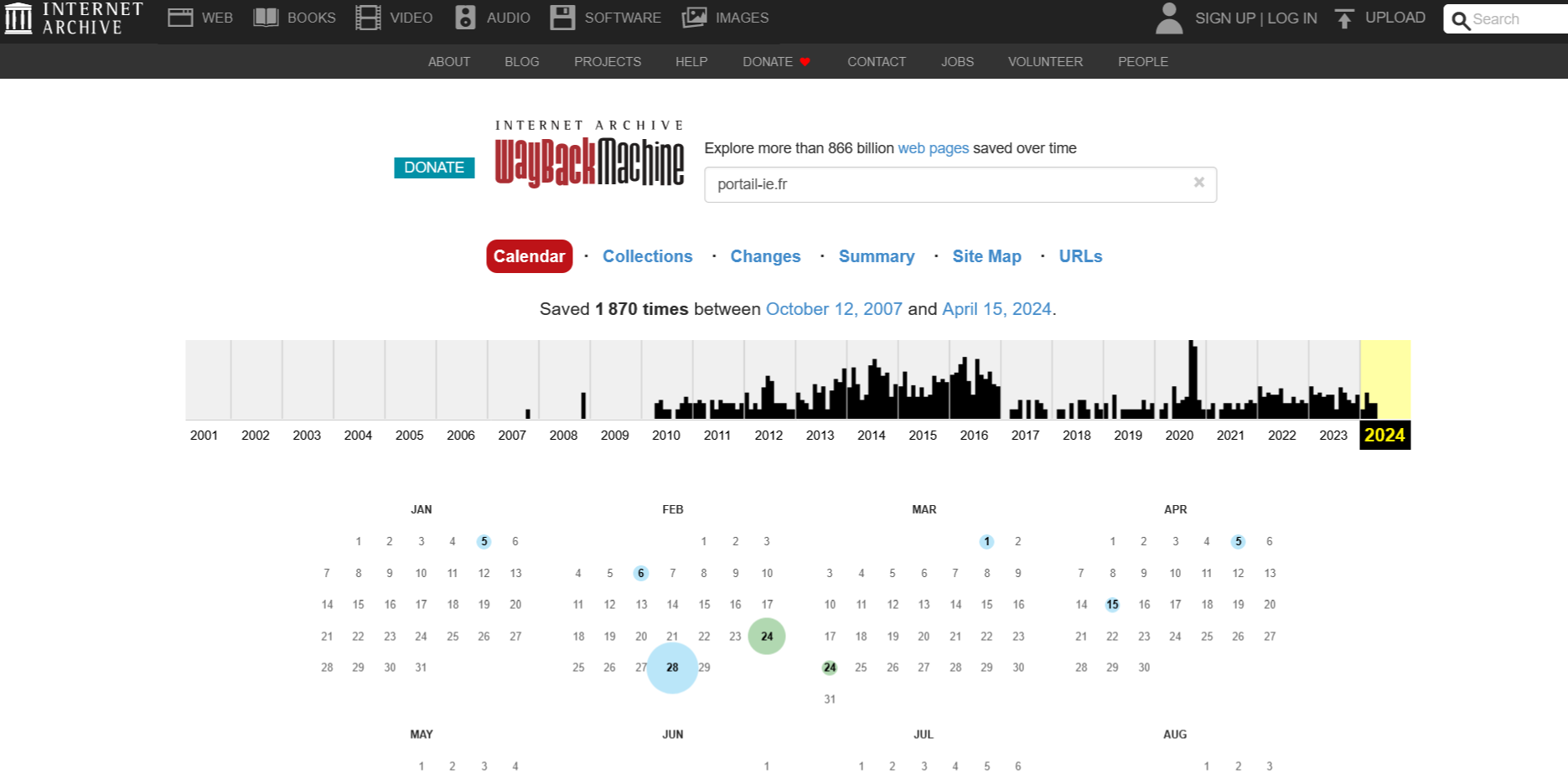Open the Volunteer menu item
This screenshot has height=784, width=1568.
(x=1045, y=61)
